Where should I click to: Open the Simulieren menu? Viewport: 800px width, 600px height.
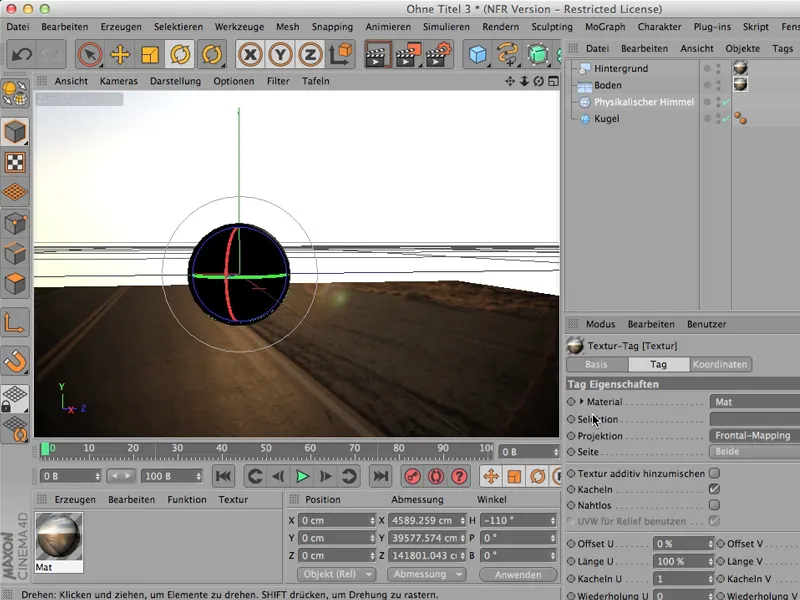[446, 27]
